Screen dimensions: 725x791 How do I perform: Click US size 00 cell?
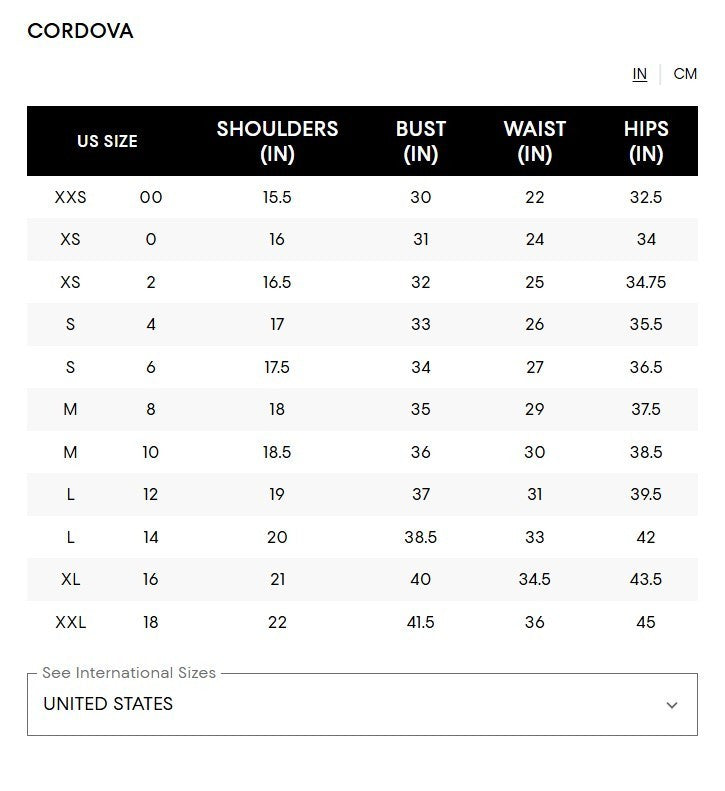pos(151,197)
